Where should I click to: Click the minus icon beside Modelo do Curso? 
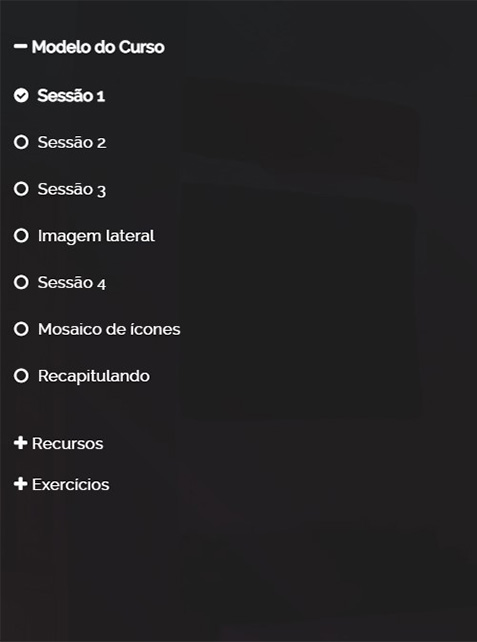pos(20,47)
